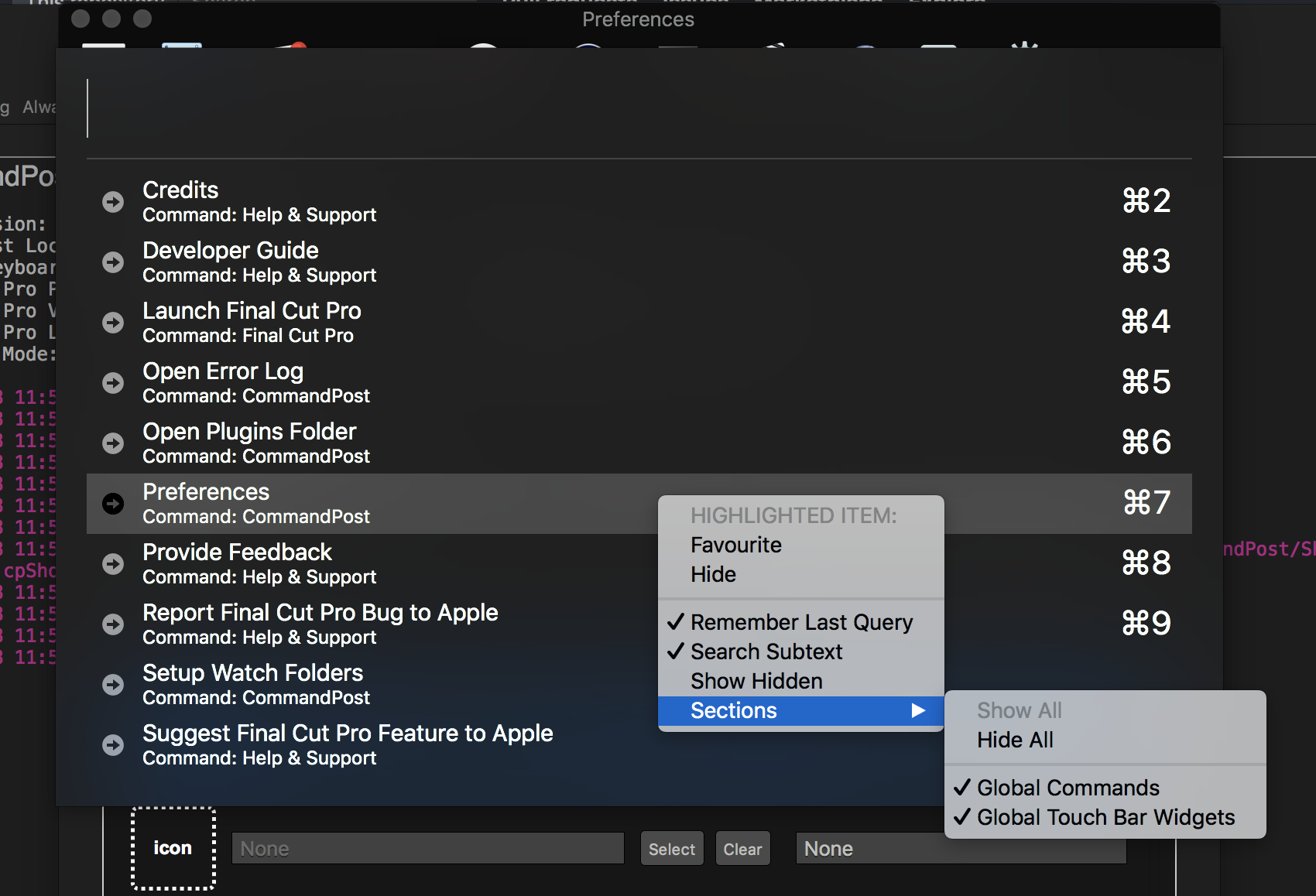Expand the Sections submenu
Image resolution: width=1316 pixels, height=896 pixels.
[x=800, y=710]
